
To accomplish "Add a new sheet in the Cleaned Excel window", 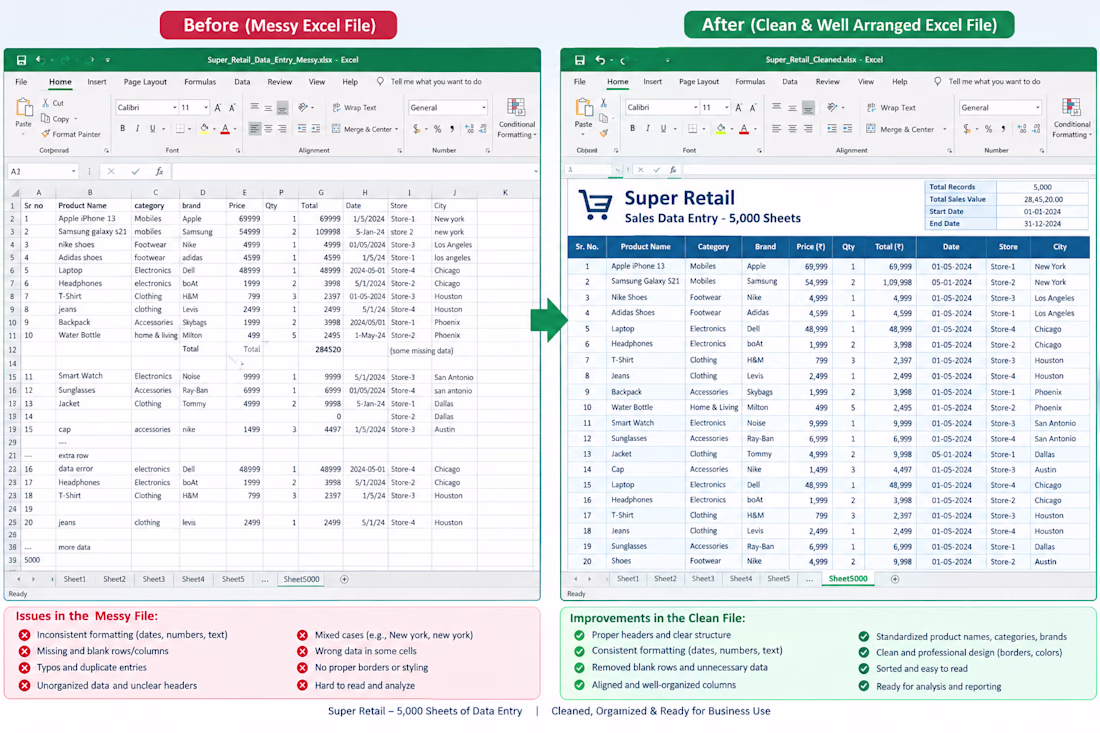I will (x=894, y=579).
